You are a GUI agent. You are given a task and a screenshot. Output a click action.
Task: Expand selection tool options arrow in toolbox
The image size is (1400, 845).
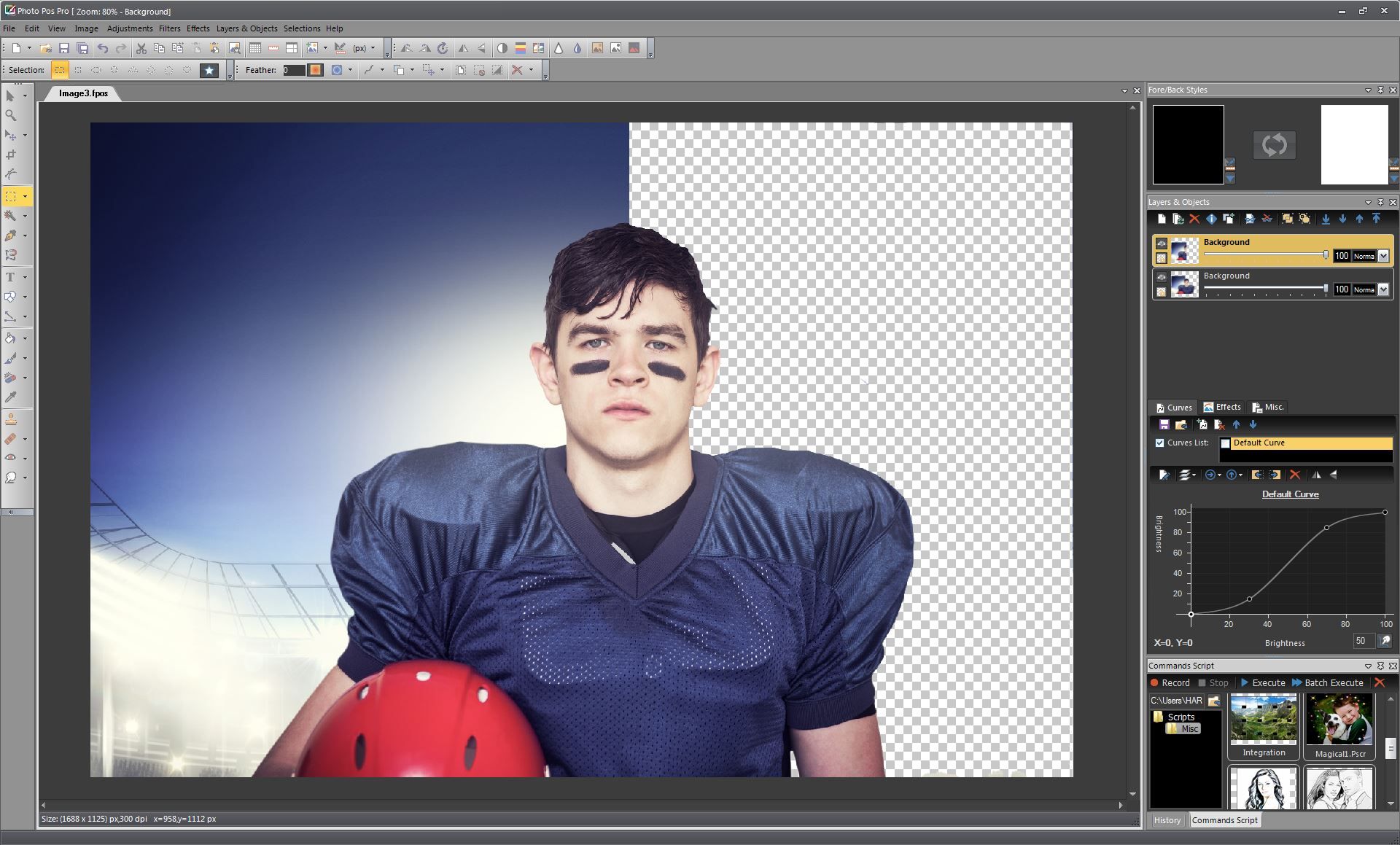click(25, 196)
